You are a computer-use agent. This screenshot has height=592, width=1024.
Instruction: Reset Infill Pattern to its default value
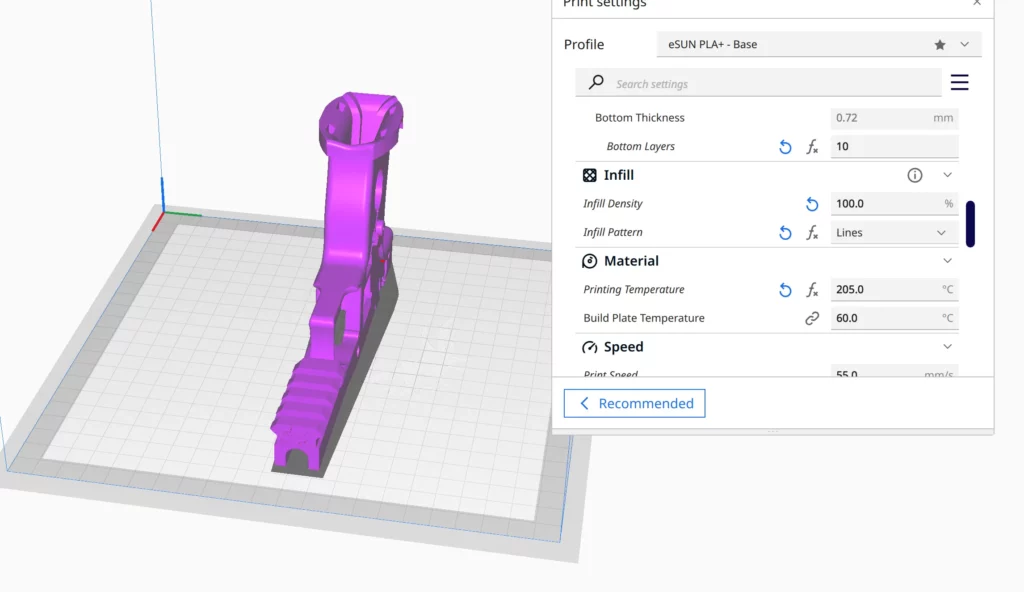coord(784,232)
